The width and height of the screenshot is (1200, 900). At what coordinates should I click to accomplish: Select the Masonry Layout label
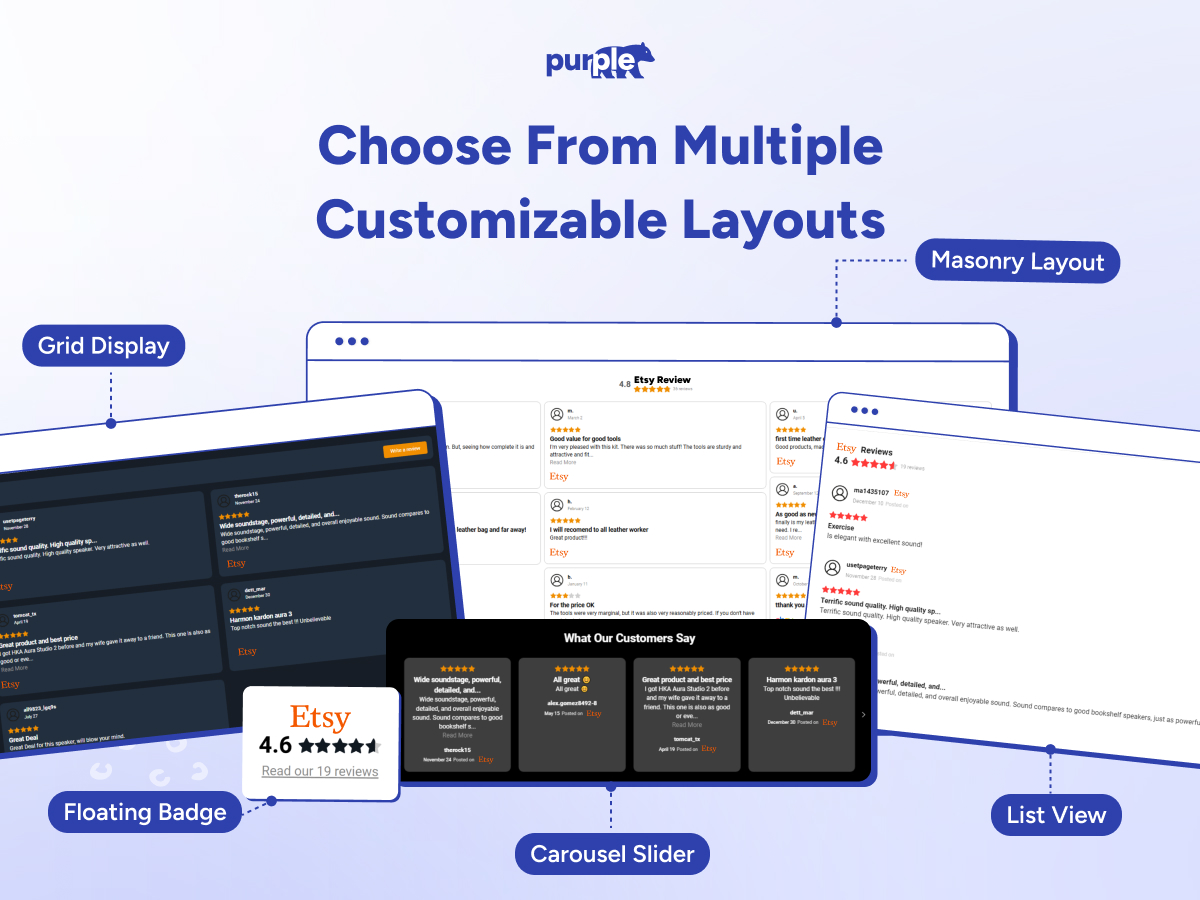click(1017, 262)
